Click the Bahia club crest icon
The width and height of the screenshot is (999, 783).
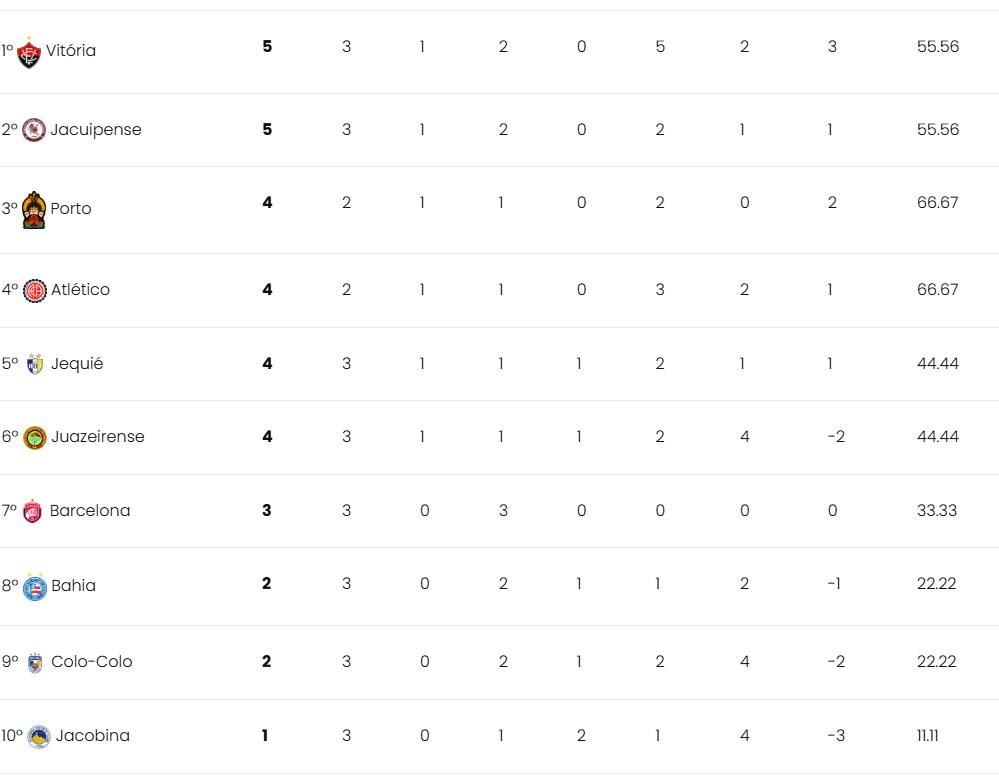click(34, 587)
